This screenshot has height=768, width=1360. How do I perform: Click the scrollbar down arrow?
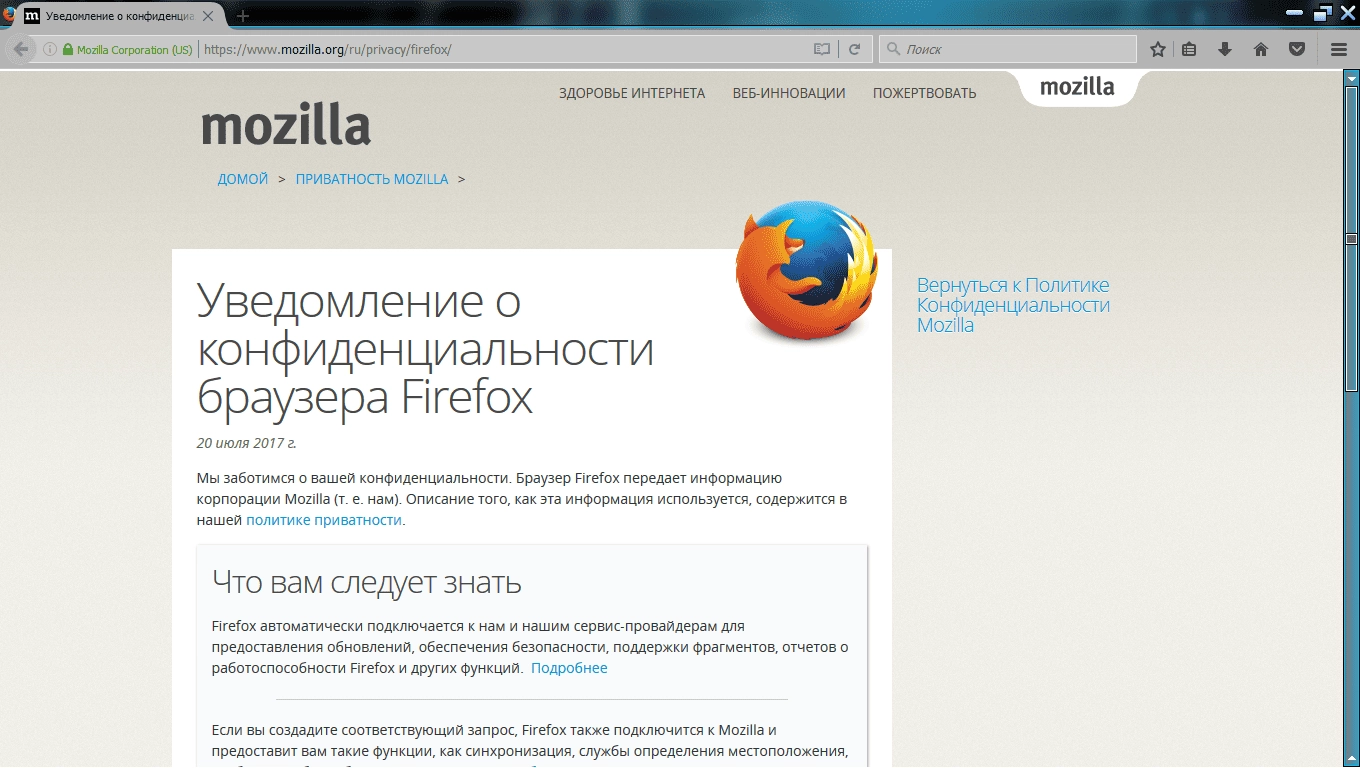[1351, 759]
